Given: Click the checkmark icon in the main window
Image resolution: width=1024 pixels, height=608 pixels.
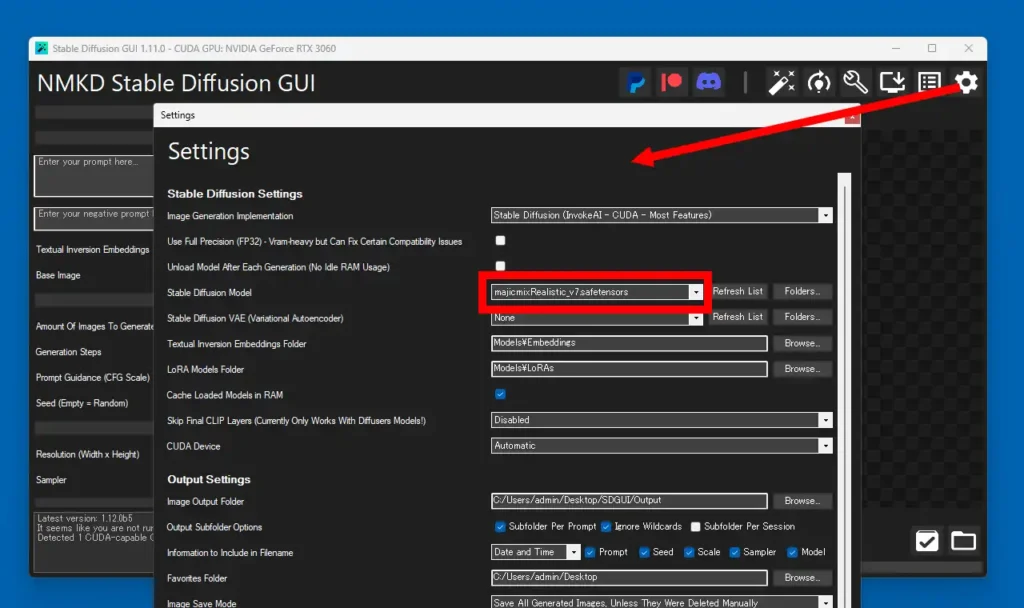Looking at the screenshot, I should [x=927, y=541].
